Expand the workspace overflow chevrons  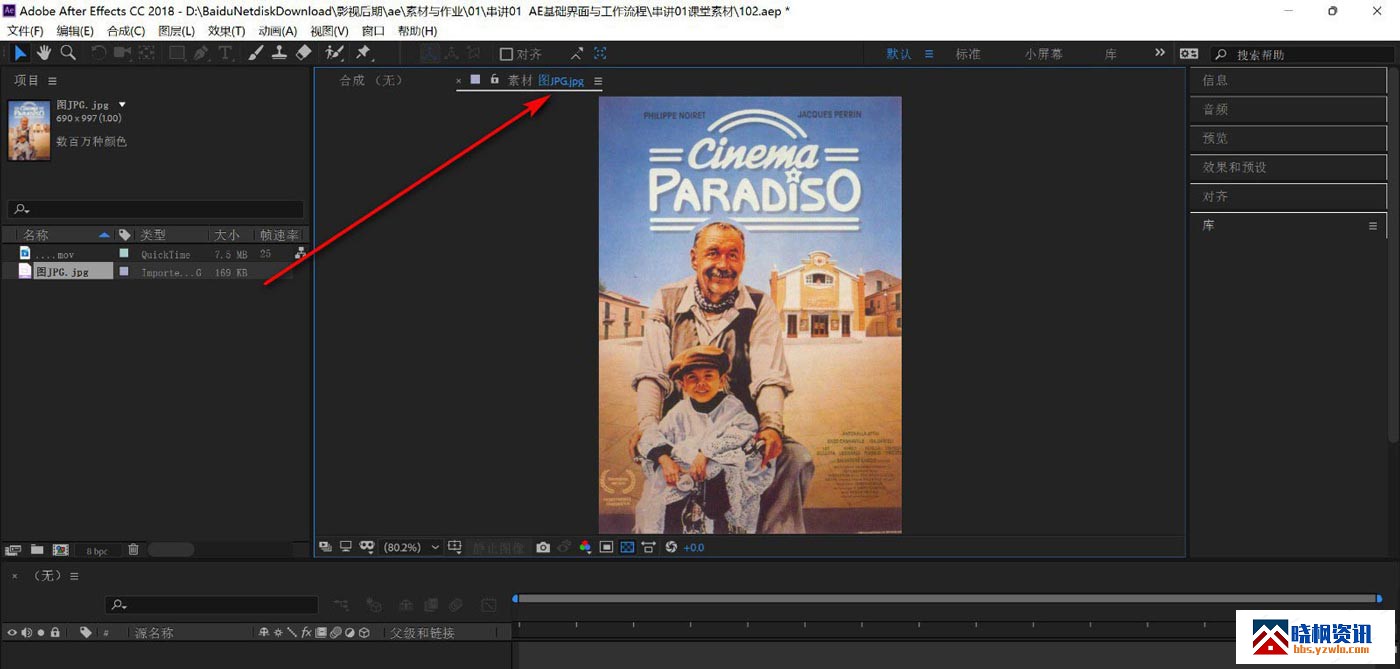1160,53
